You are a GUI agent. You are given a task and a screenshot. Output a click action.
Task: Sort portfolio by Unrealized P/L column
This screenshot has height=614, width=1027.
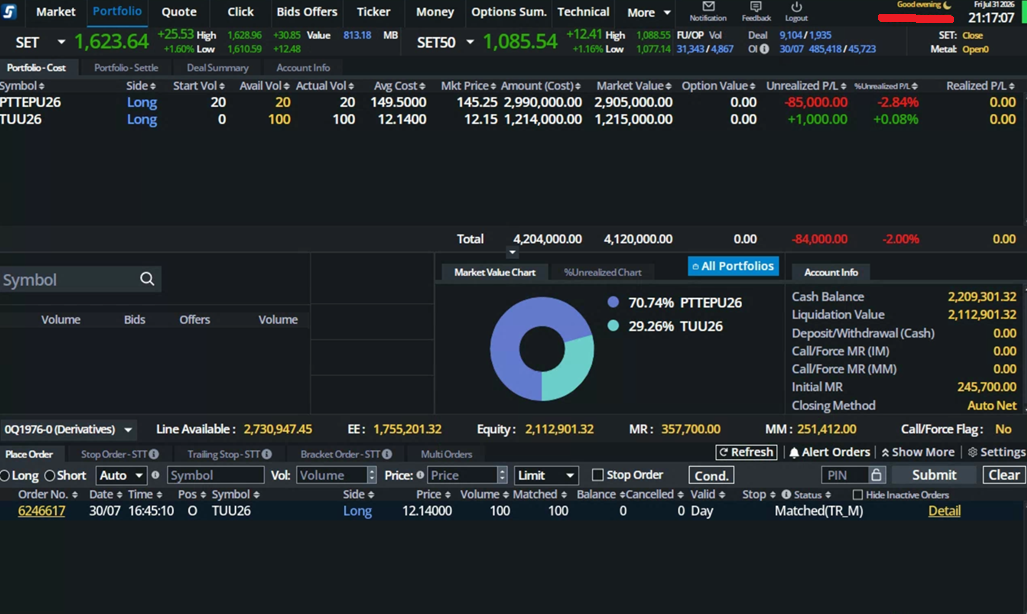806,86
